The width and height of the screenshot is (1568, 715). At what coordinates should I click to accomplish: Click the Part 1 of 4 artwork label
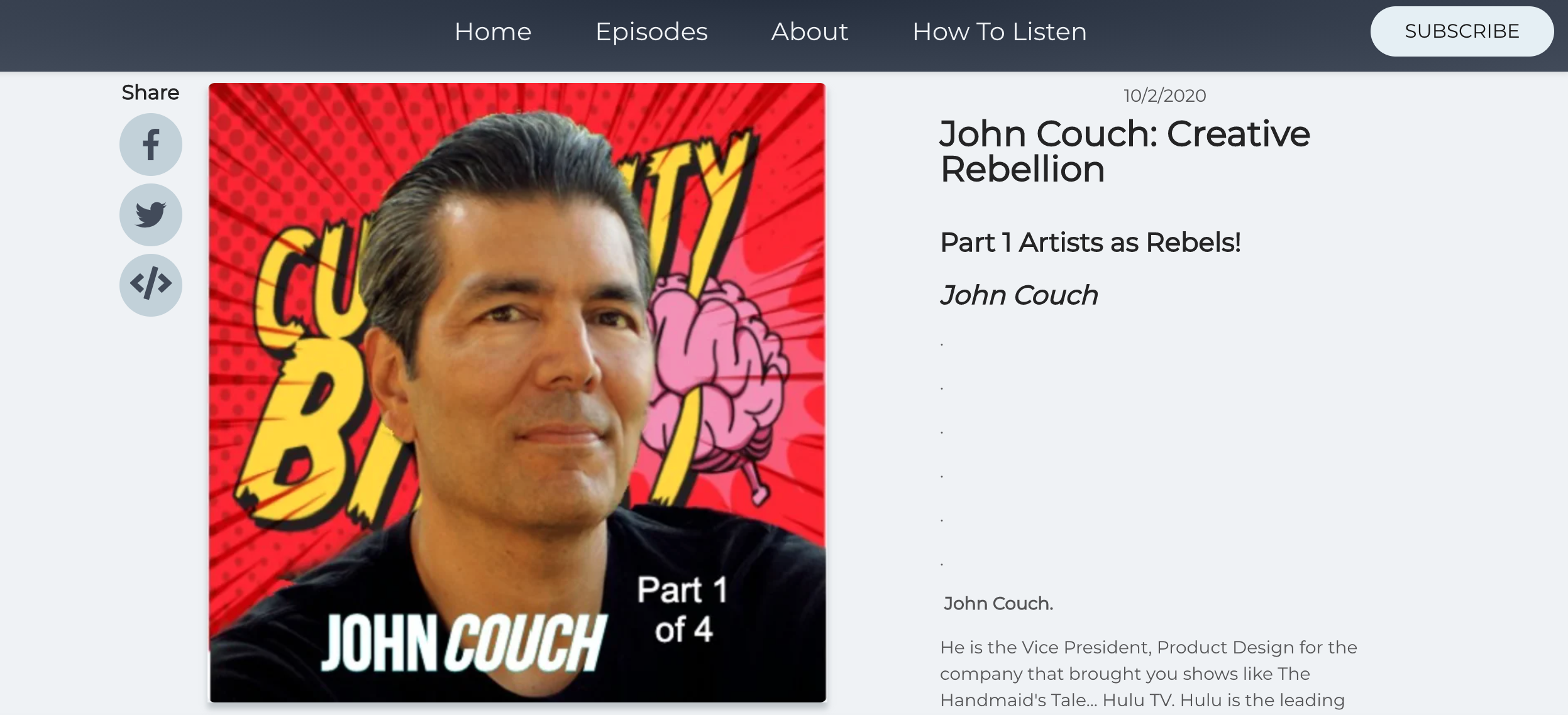(683, 609)
